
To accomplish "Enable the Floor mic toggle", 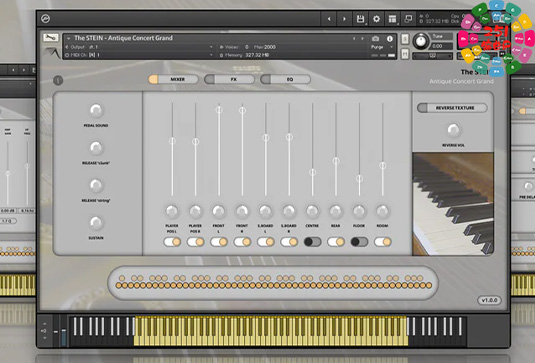I will coord(359,242).
